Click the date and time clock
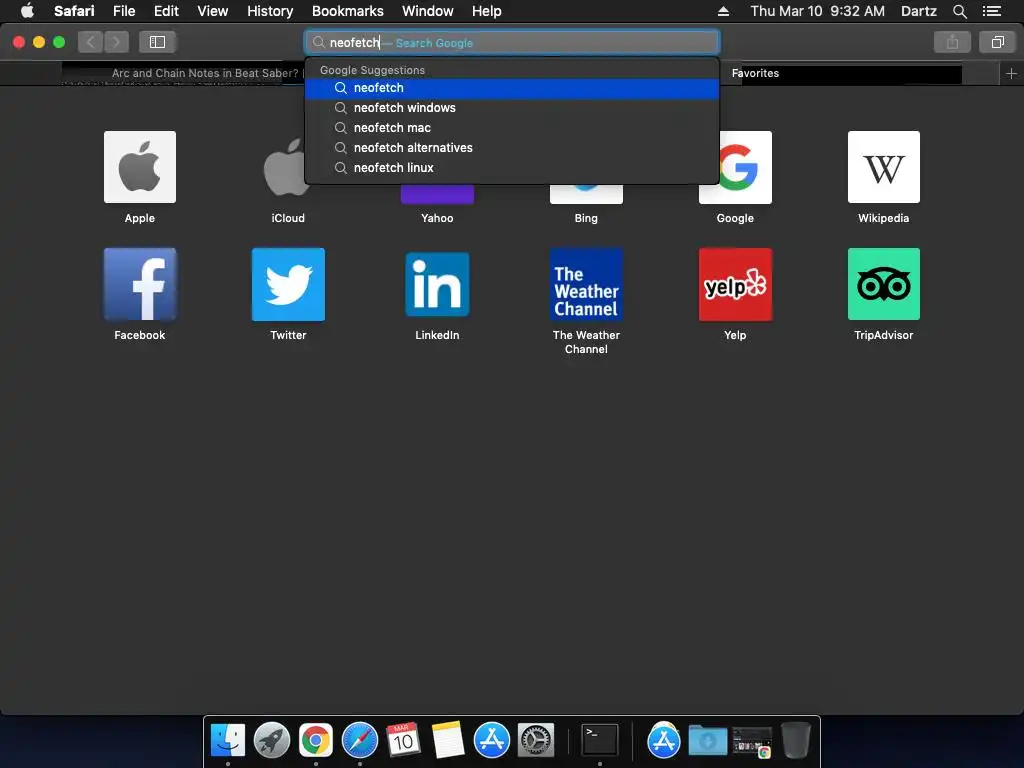 (818, 11)
